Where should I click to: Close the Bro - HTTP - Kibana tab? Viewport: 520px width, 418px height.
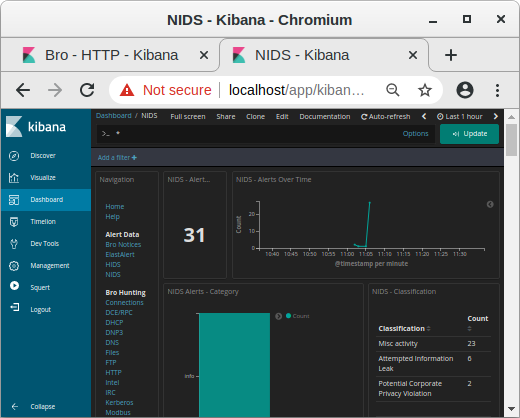(x=204, y=55)
